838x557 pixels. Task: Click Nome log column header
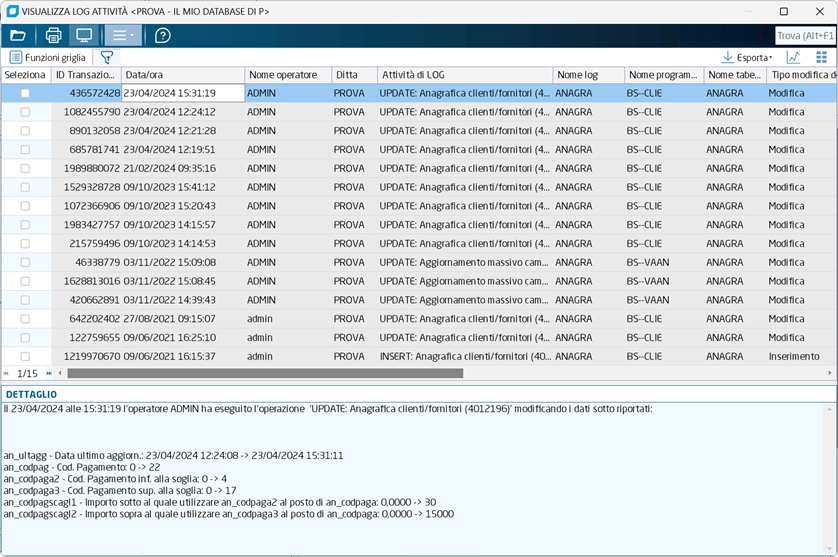click(588, 75)
